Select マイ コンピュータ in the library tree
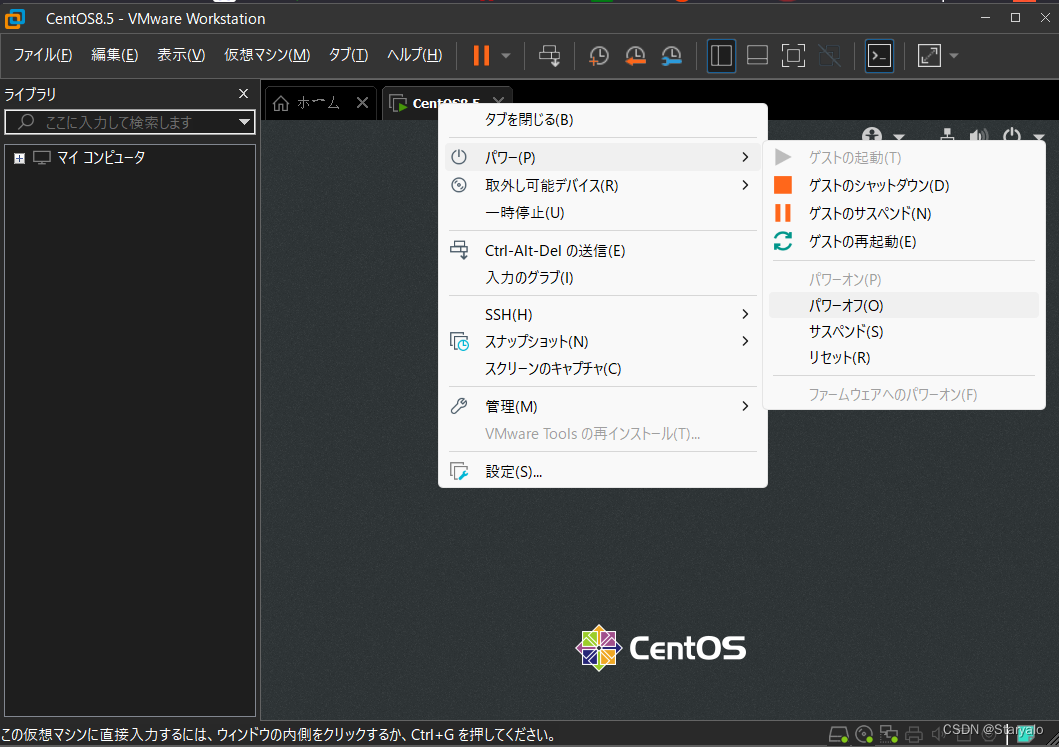 [101, 157]
